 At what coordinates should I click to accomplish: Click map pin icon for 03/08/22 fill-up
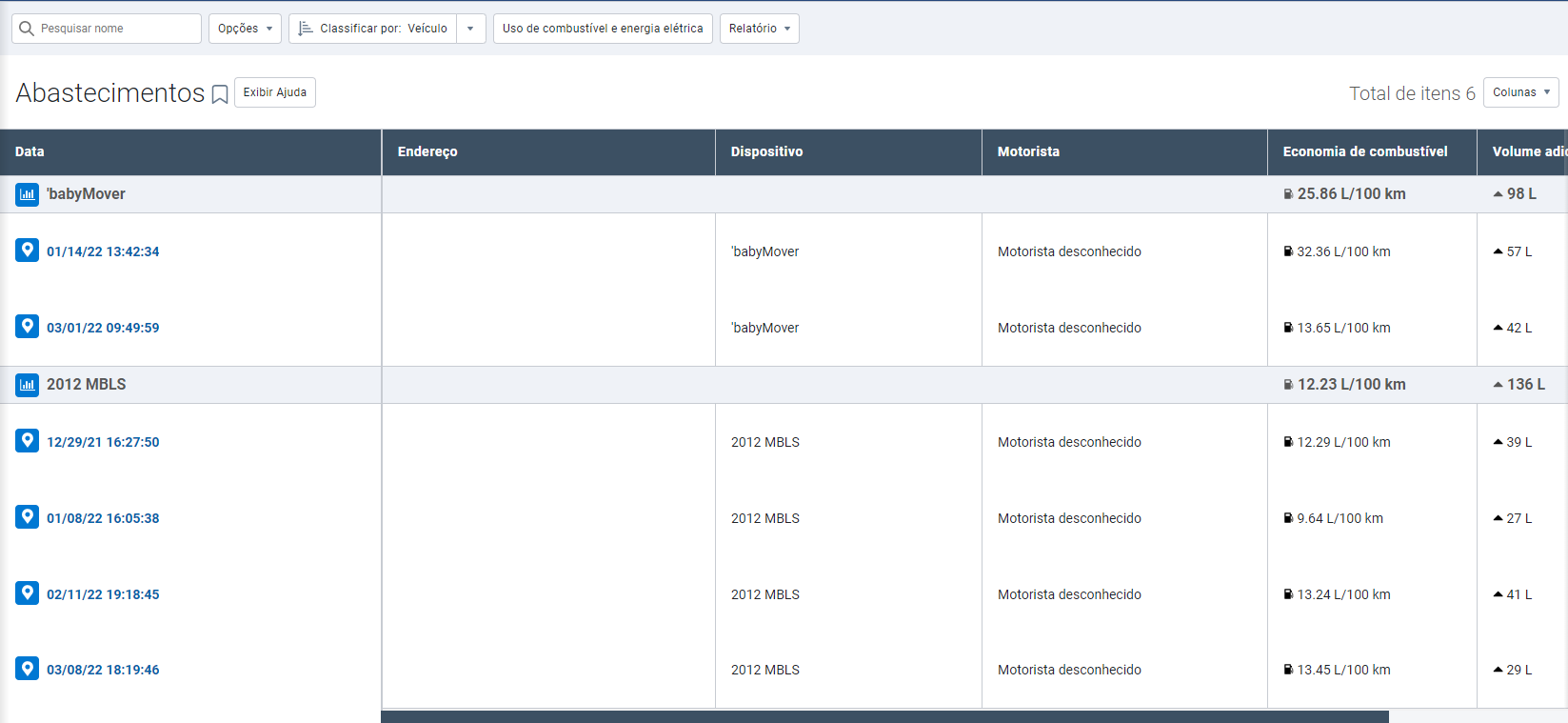pos(28,669)
